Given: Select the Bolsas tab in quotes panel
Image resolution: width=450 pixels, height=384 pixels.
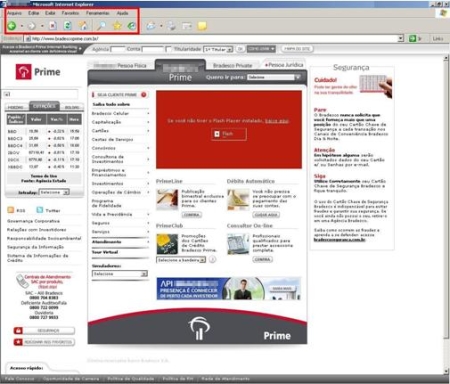Looking at the screenshot, I should pyautogui.click(x=72, y=107).
